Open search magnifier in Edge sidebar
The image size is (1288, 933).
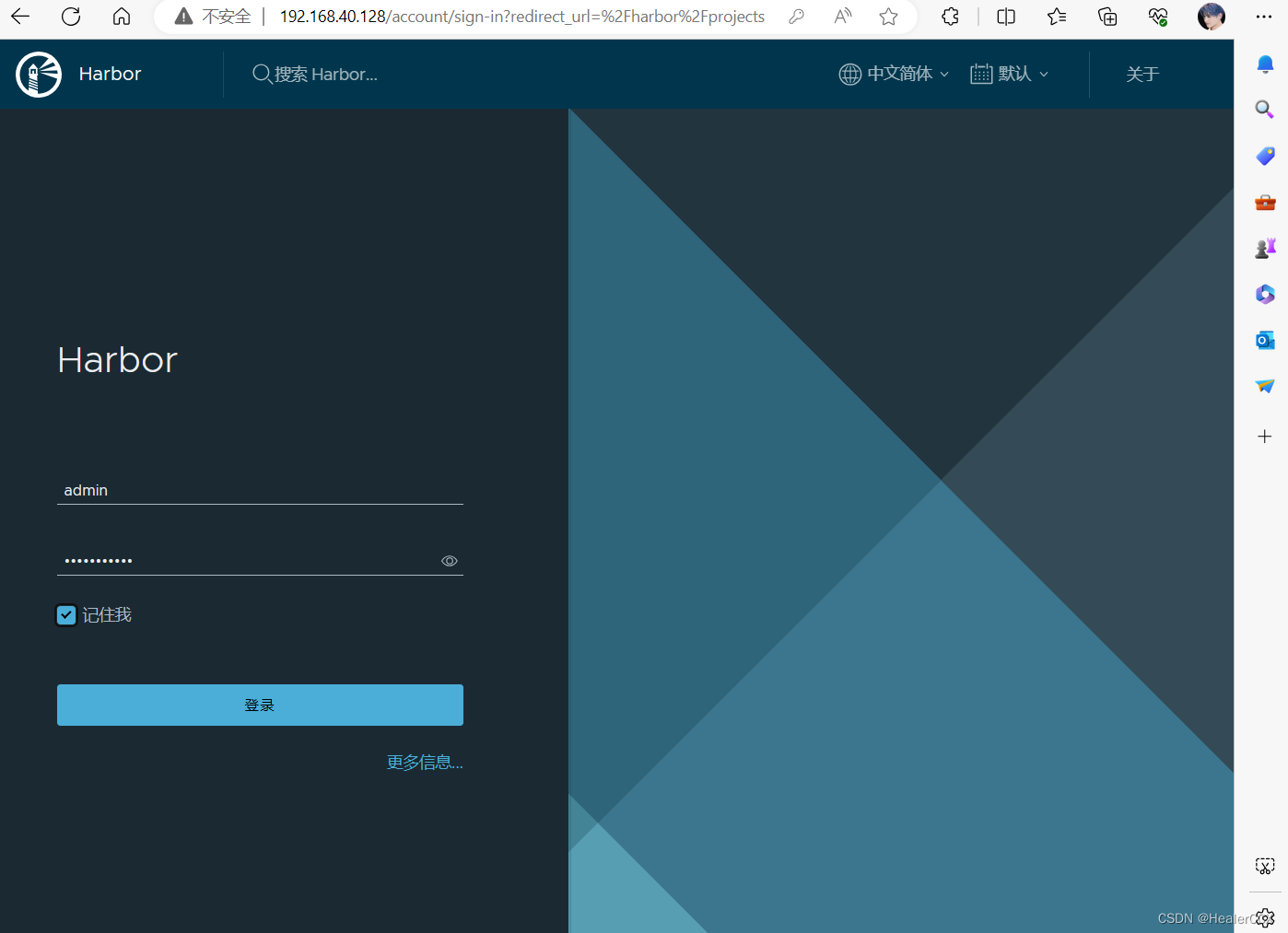(1265, 110)
